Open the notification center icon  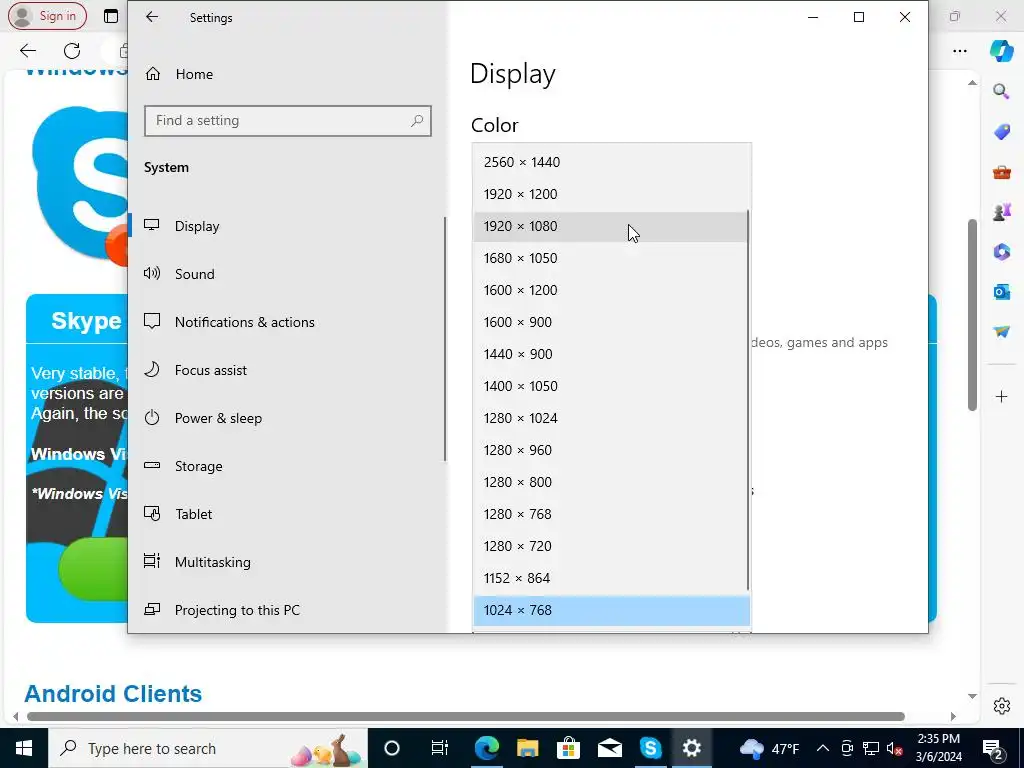coord(993,748)
